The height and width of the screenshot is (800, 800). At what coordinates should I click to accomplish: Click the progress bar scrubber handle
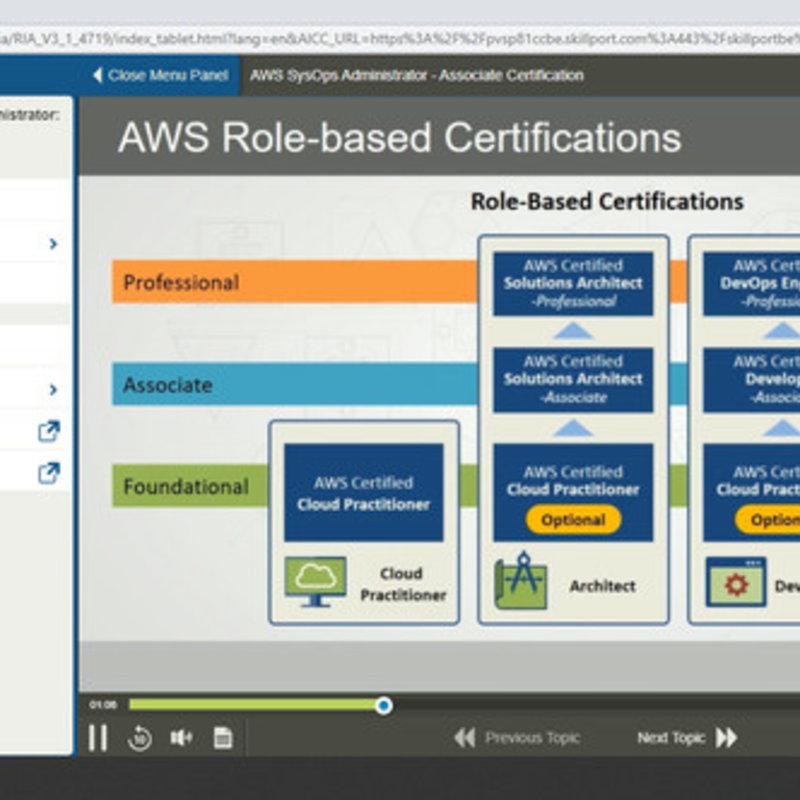(x=384, y=706)
